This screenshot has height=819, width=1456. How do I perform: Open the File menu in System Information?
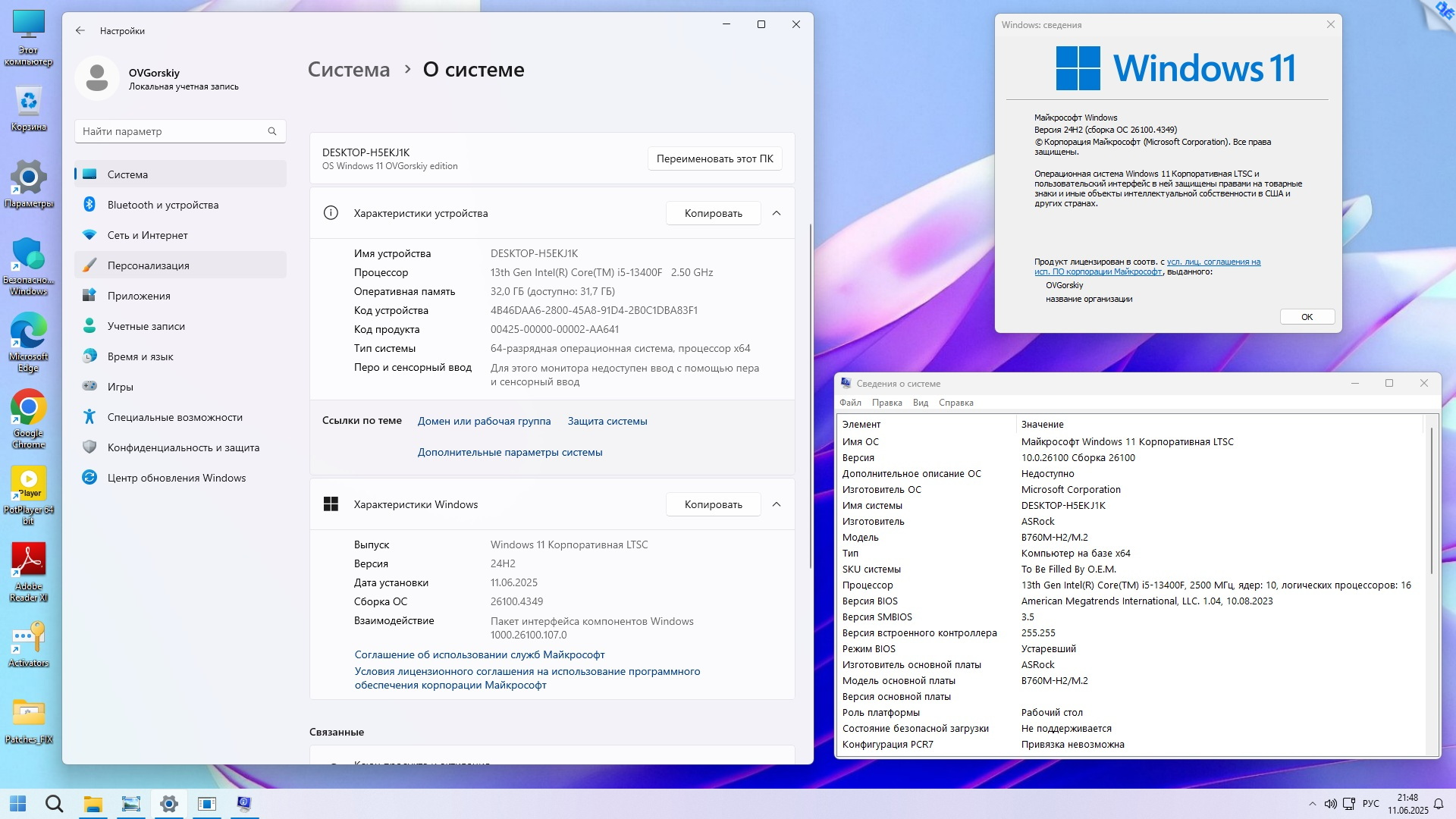click(x=850, y=403)
